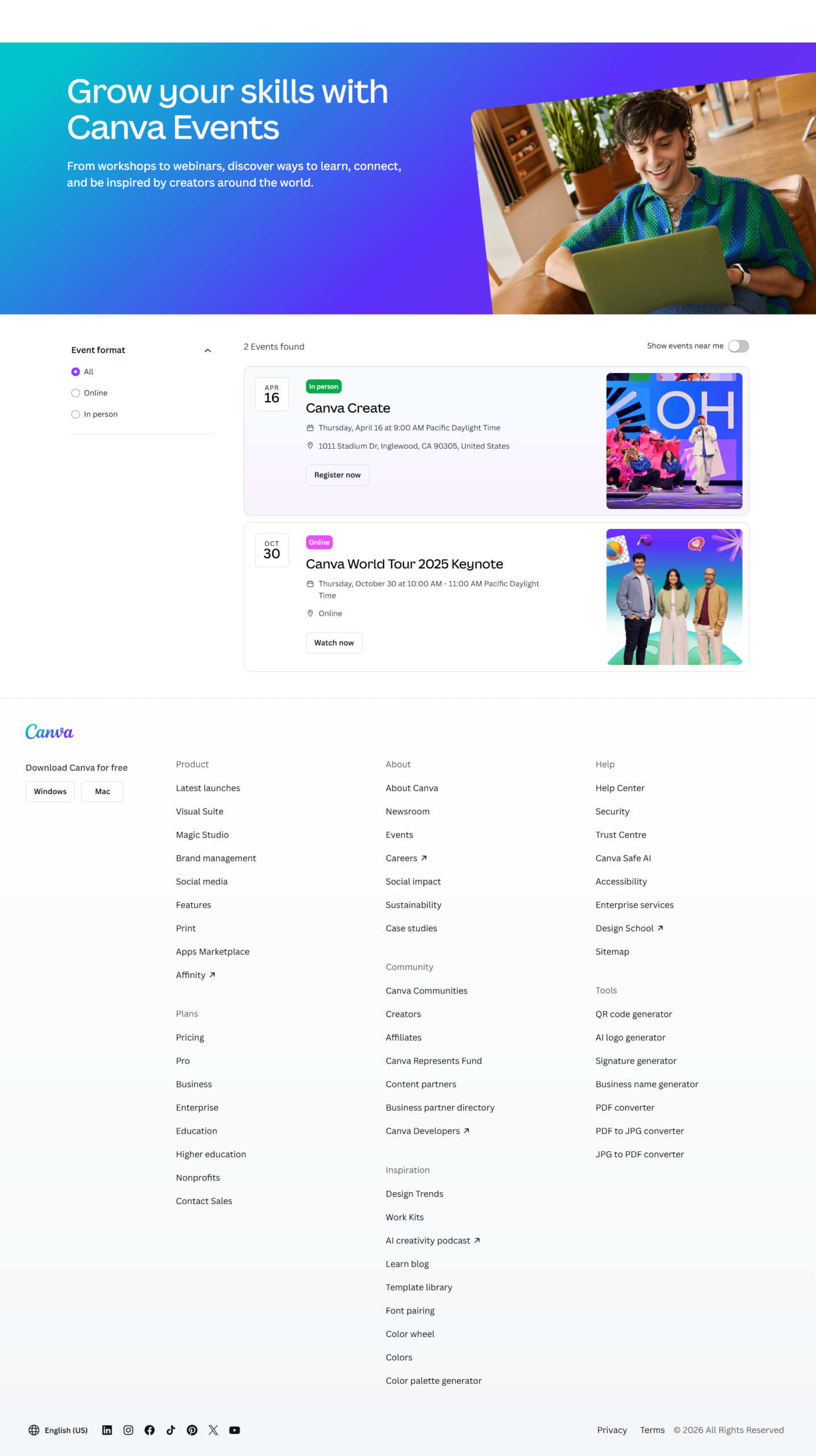
Task: Open Canva's Instagram icon in footer
Action: 128,1430
